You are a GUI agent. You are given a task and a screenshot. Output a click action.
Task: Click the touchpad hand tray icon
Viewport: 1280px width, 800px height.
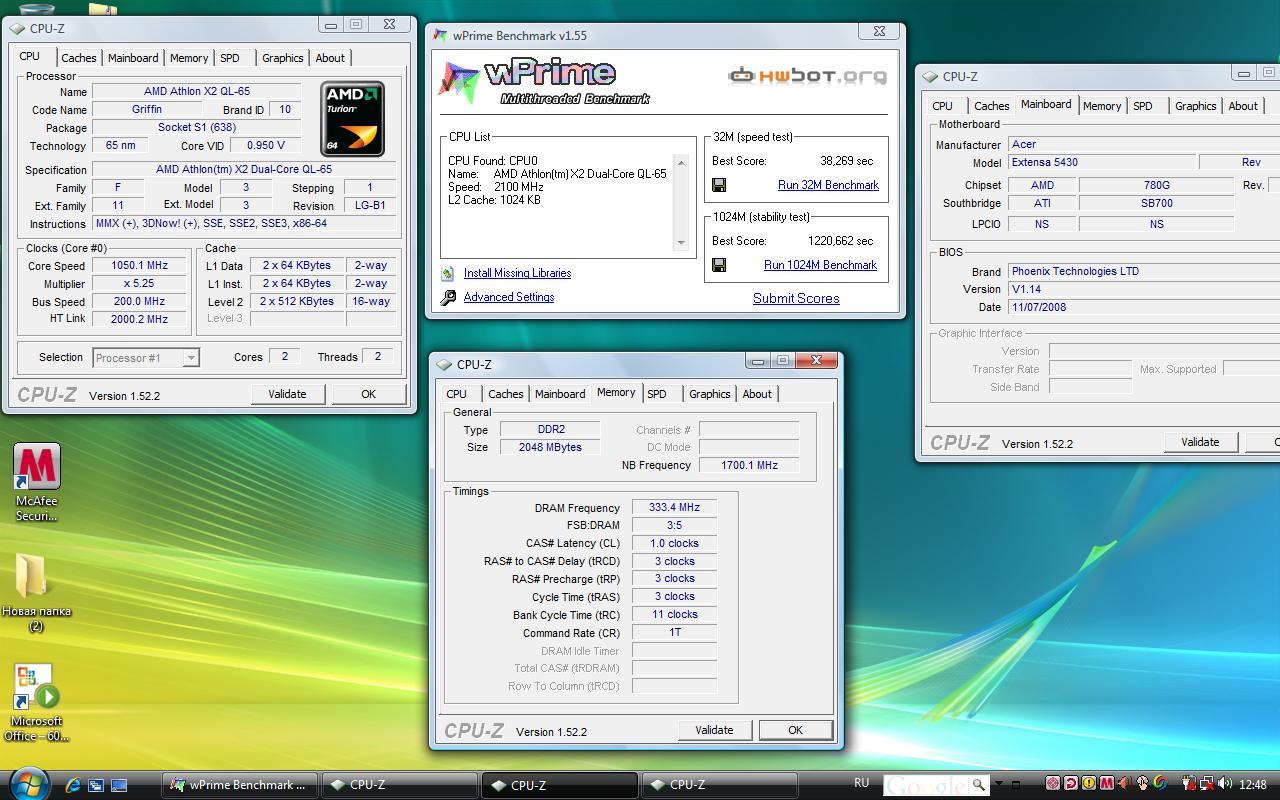coord(1142,783)
